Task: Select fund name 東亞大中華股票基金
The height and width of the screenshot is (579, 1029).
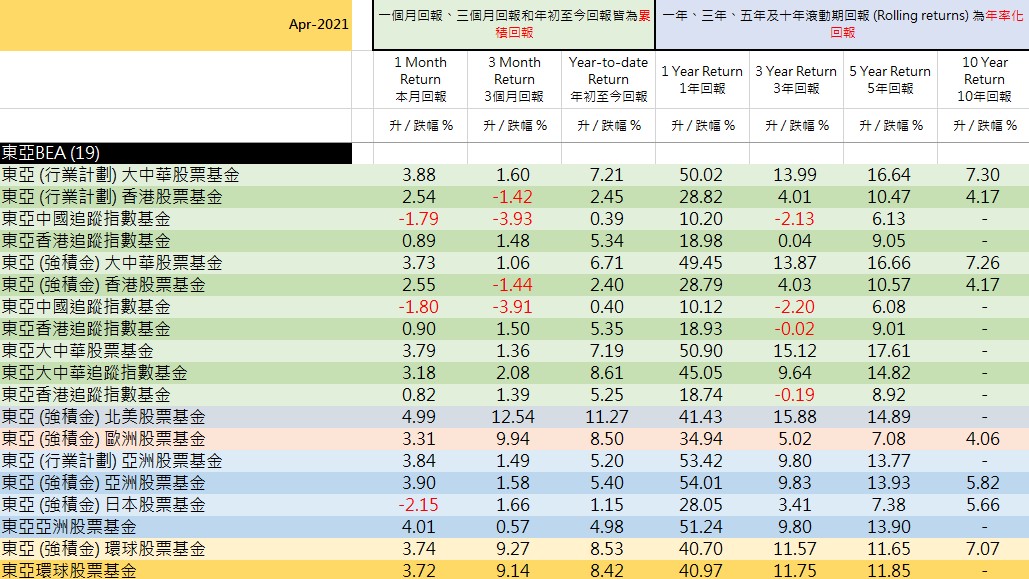Action: [x=77, y=351]
